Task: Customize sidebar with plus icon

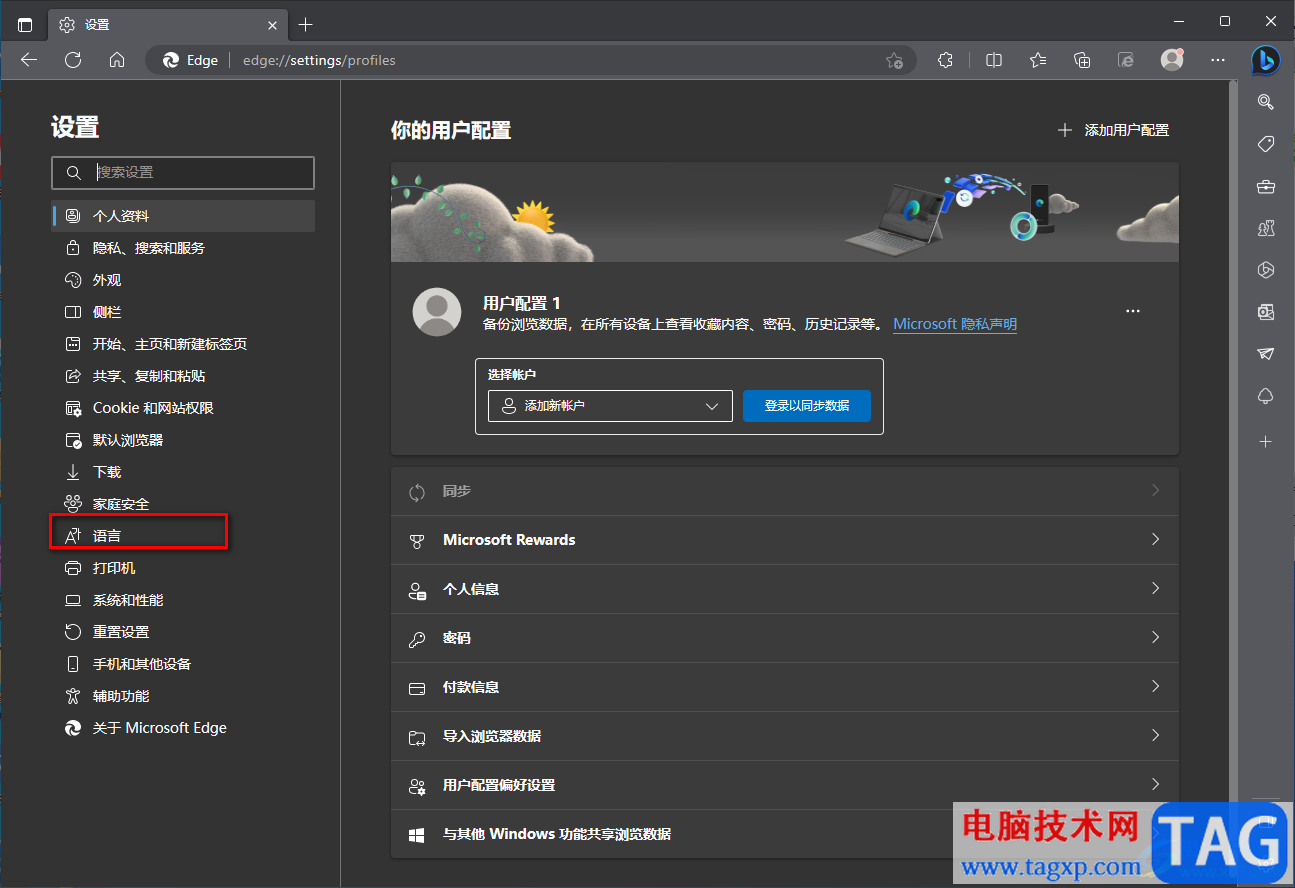Action: (x=1265, y=441)
